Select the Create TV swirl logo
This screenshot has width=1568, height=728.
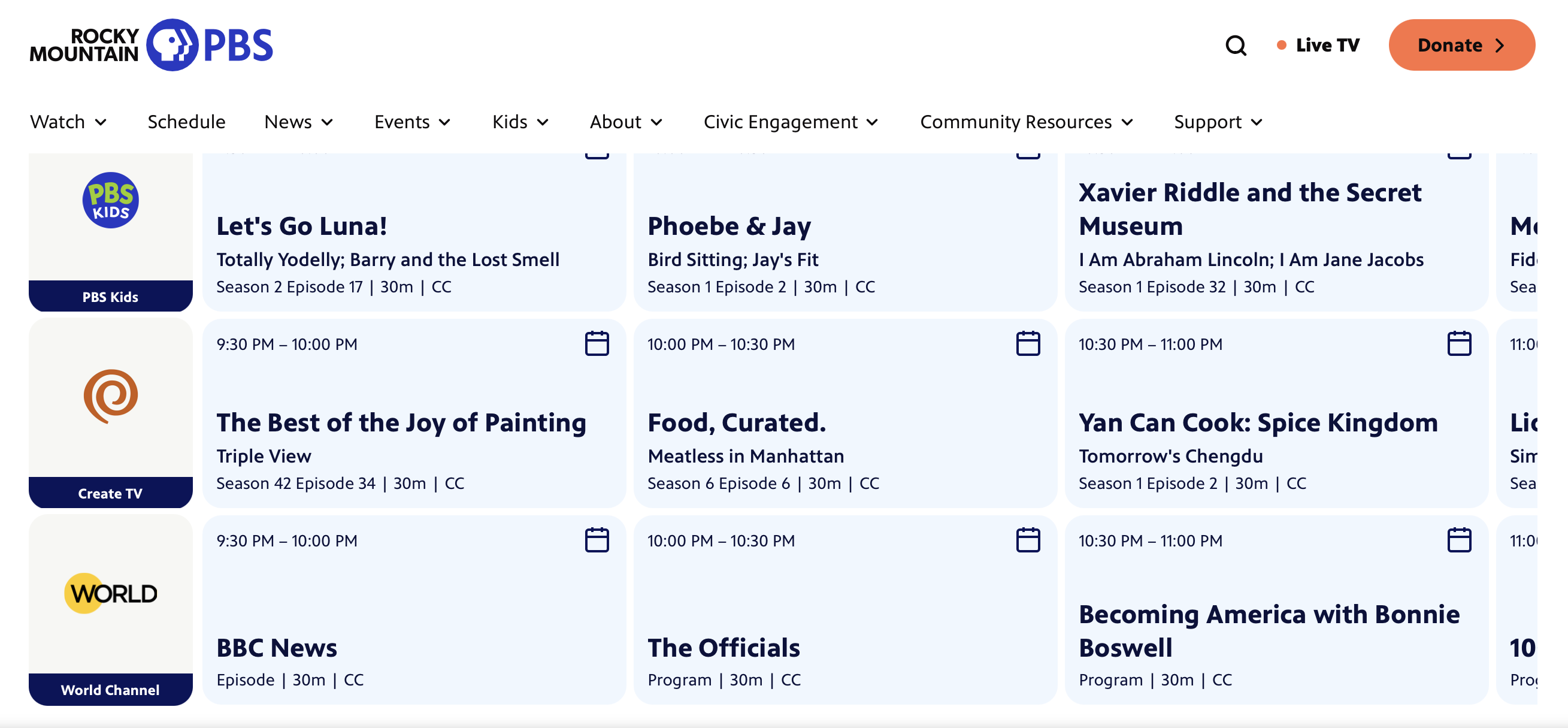tap(111, 396)
